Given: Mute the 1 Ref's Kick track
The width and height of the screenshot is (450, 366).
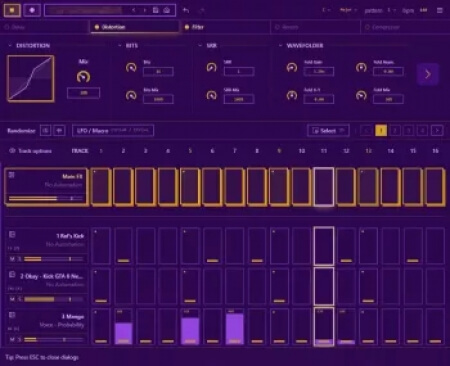Looking at the screenshot, I should pyautogui.click(x=12, y=259).
